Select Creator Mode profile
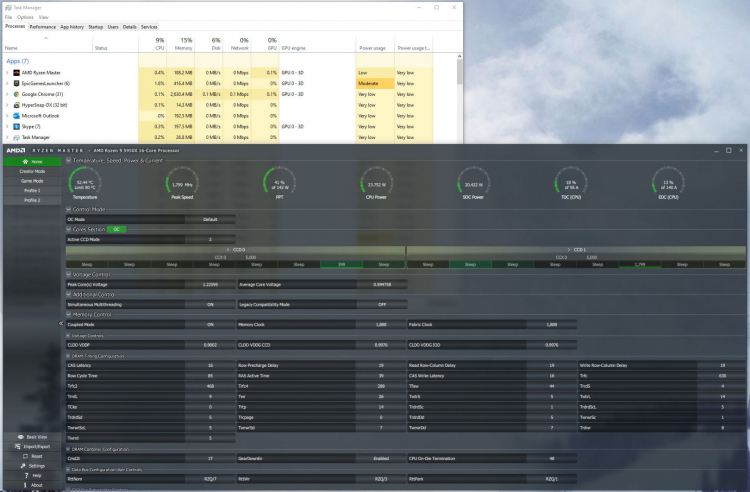The width and height of the screenshot is (750, 492). pos(32,171)
